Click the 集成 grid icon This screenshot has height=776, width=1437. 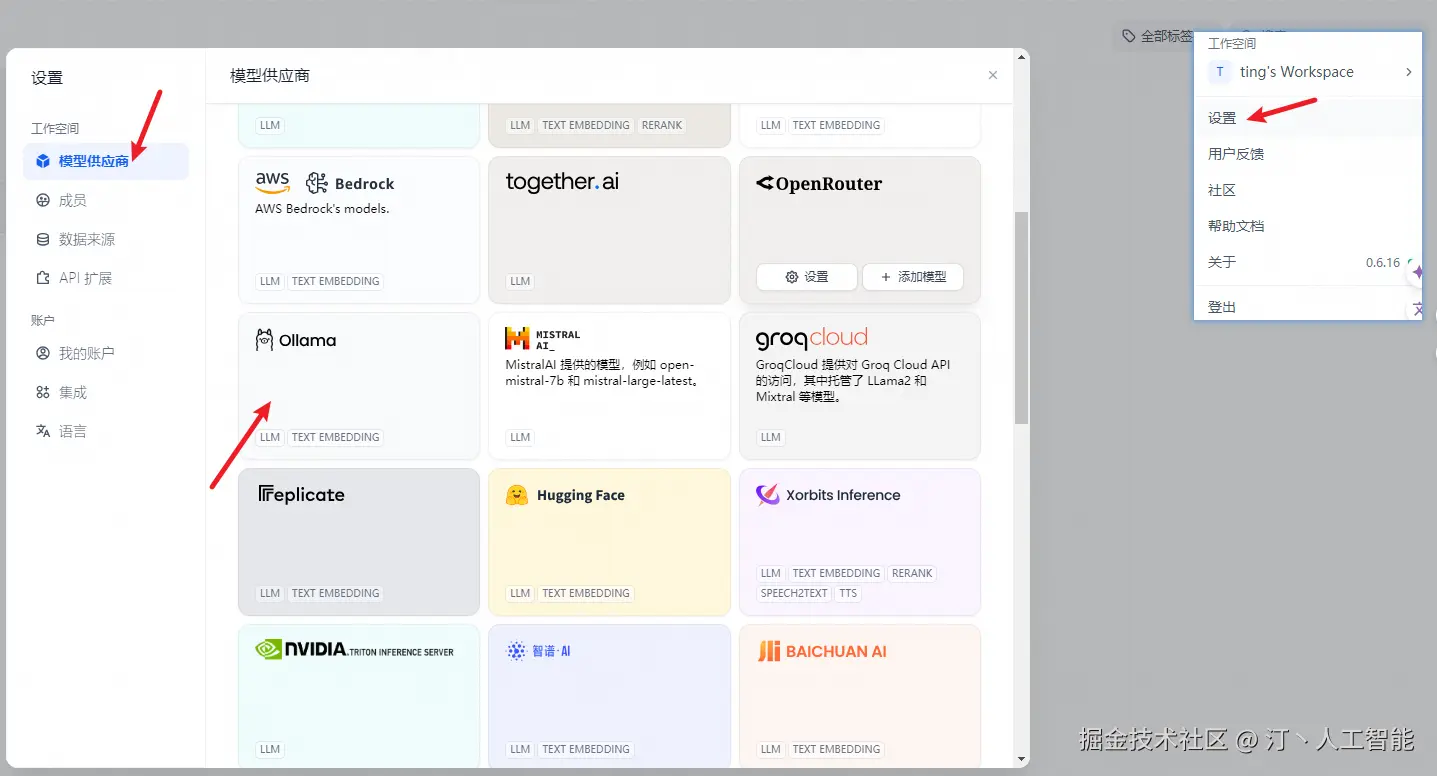pos(43,392)
